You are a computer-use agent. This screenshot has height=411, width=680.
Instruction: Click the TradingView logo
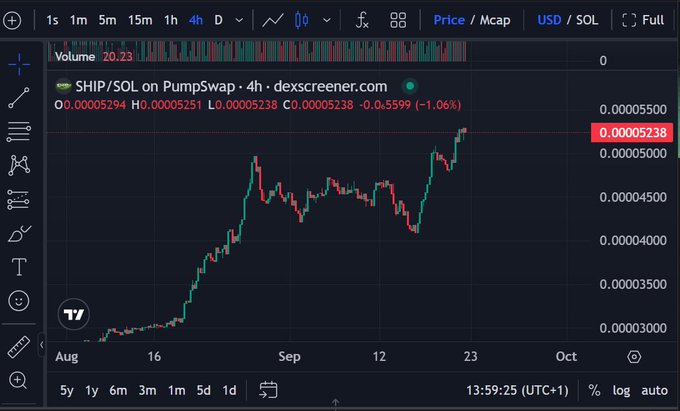click(74, 314)
